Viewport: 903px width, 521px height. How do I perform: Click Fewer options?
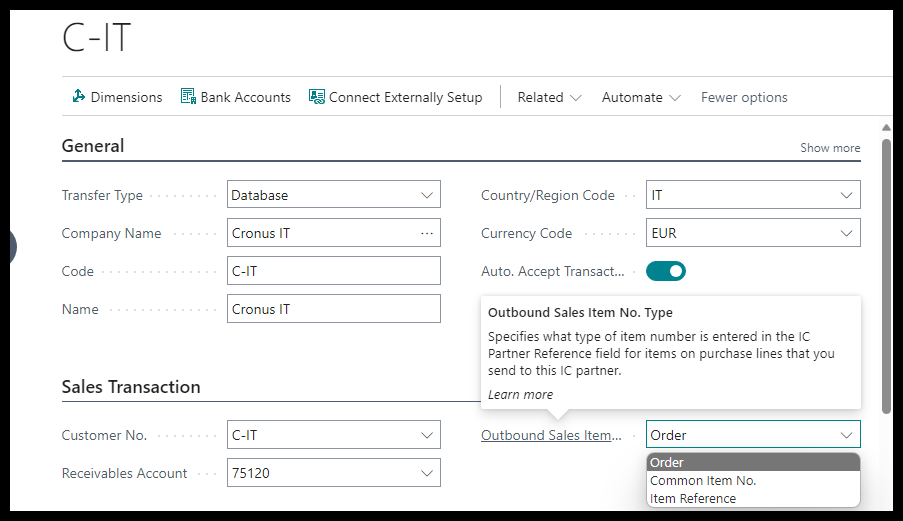744,97
